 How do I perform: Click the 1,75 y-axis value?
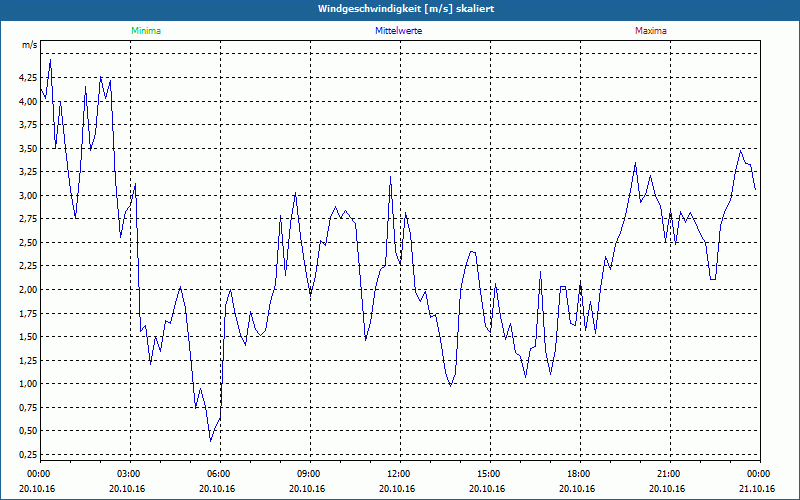[29, 313]
